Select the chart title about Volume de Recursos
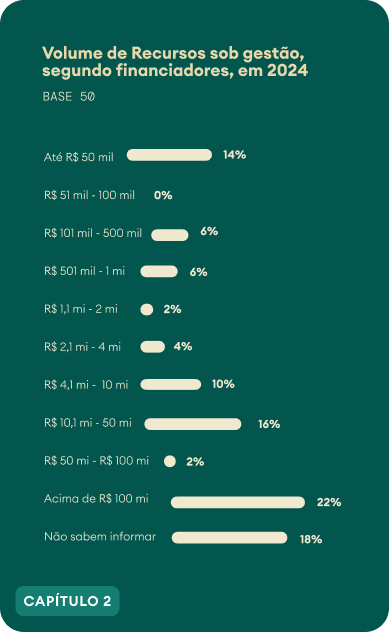 pos(175,62)
